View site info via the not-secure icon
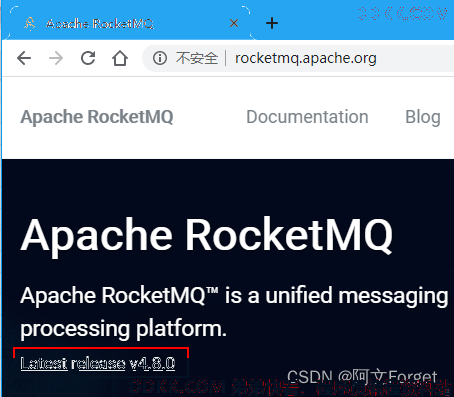This screenshot has height=397, width=454. [160, 58]
